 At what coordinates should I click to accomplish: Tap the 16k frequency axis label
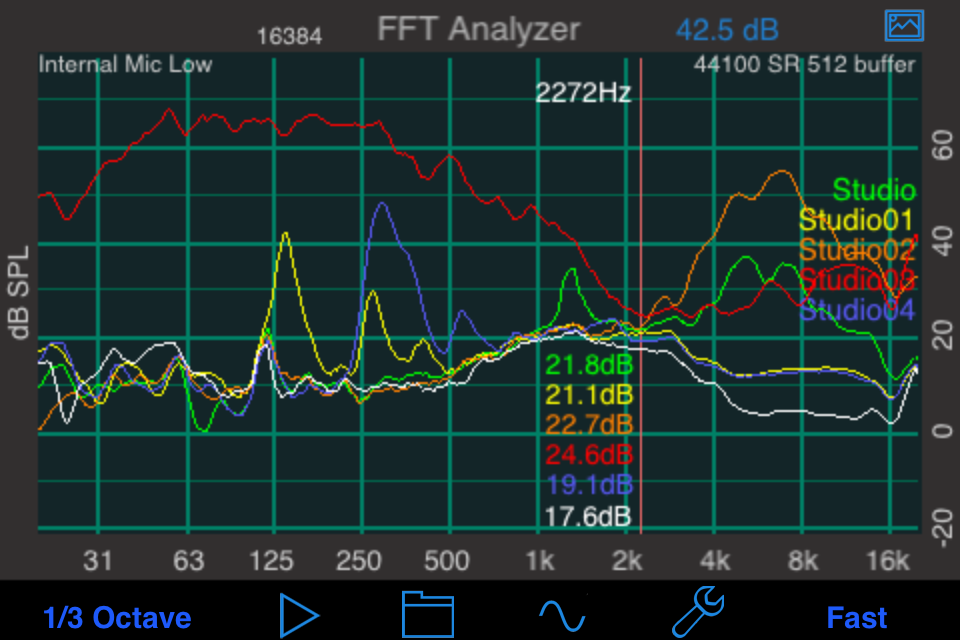coord(888,560)
